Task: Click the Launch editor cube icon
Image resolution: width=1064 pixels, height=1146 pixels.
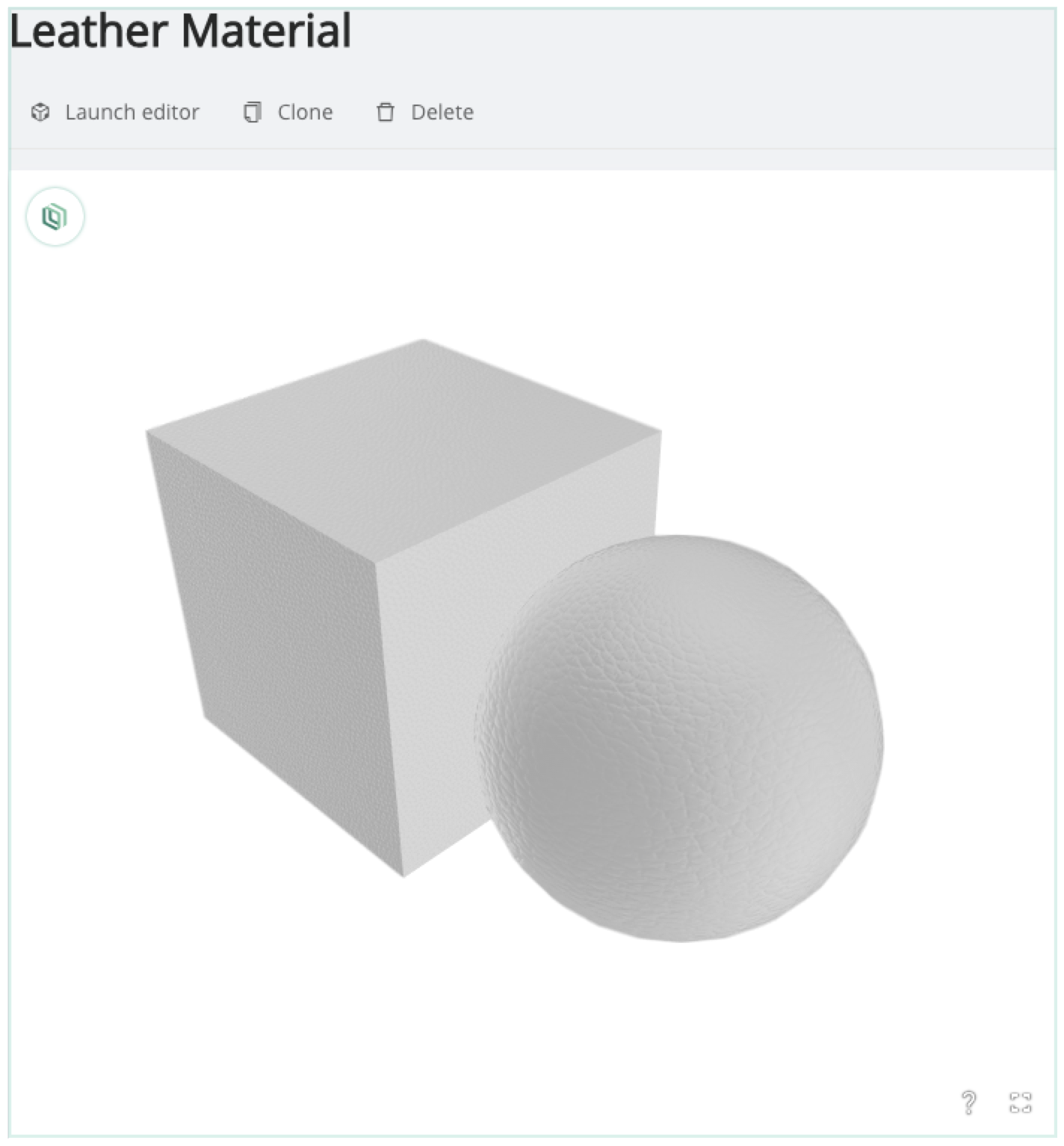Action: click(x=40, y=112)
